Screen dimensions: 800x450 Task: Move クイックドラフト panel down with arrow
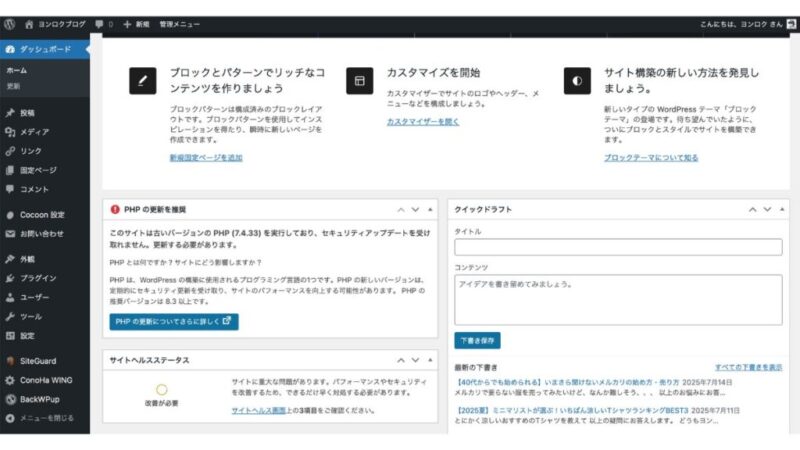[767, 210]
